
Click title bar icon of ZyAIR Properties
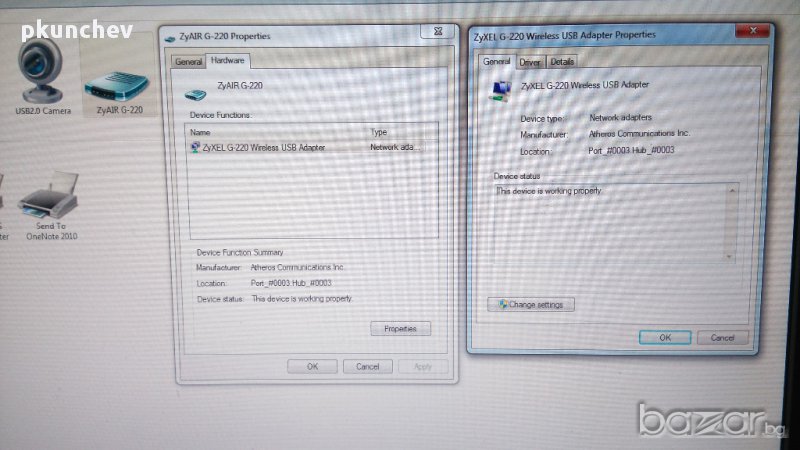(170, 37)
